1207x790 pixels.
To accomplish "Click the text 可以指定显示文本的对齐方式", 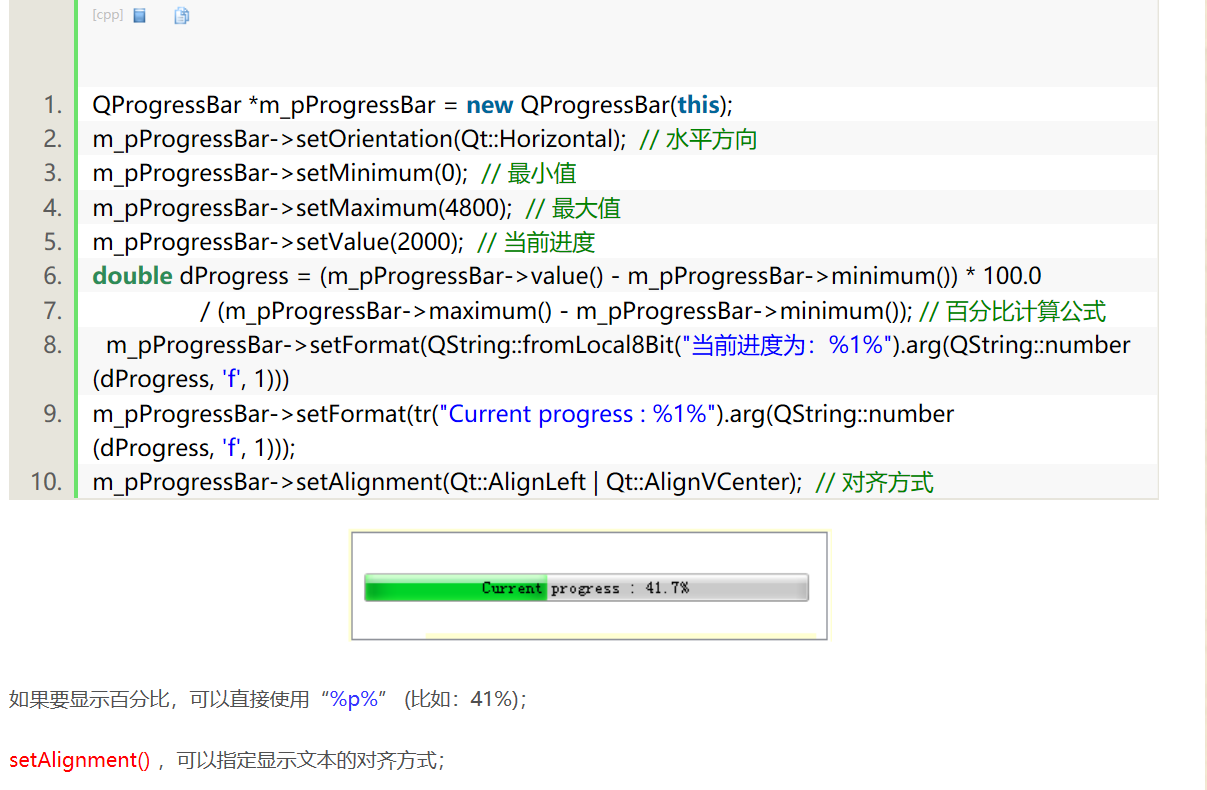I will tap(305, 760).
